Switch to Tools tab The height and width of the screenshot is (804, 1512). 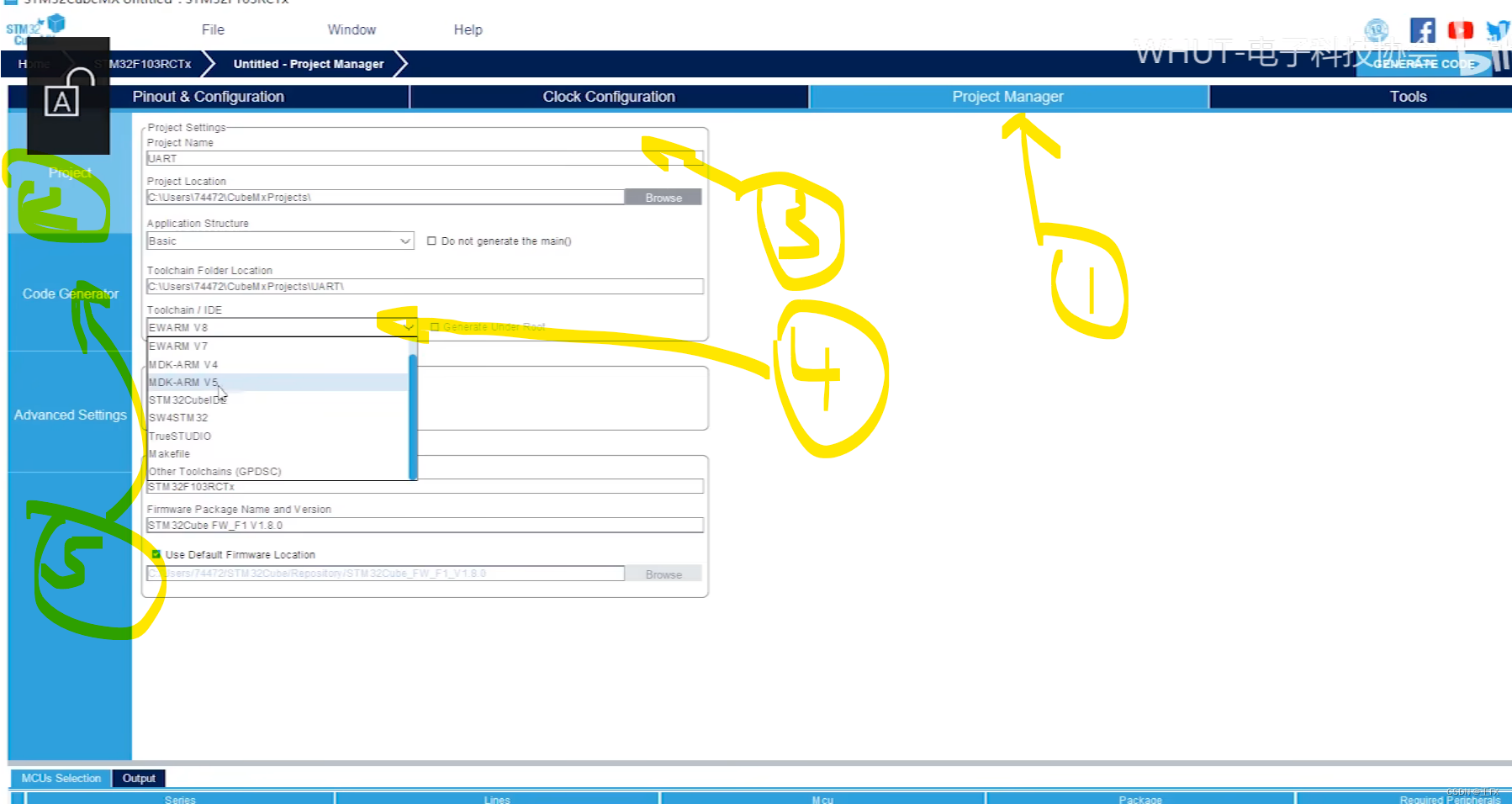pyautogui.click(x=1408, y=97)
